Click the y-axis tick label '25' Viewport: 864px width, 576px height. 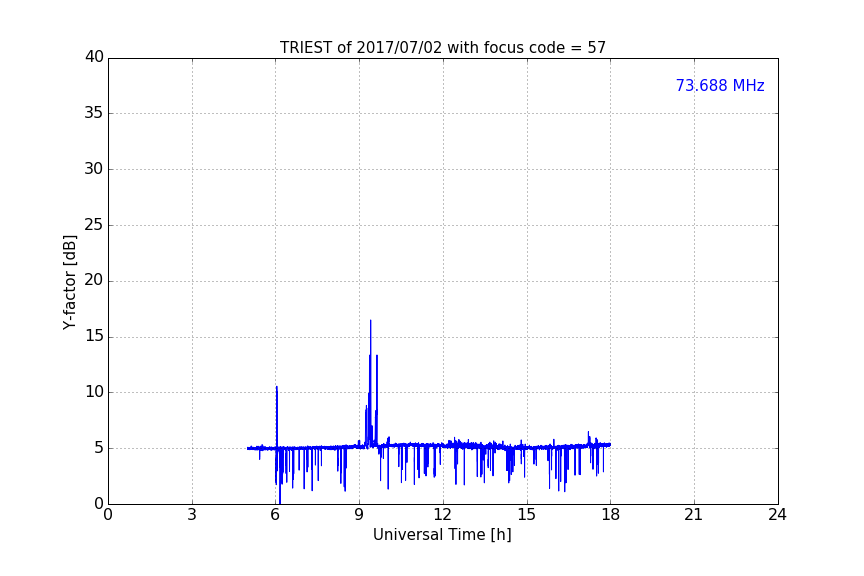tap(94, 225)
